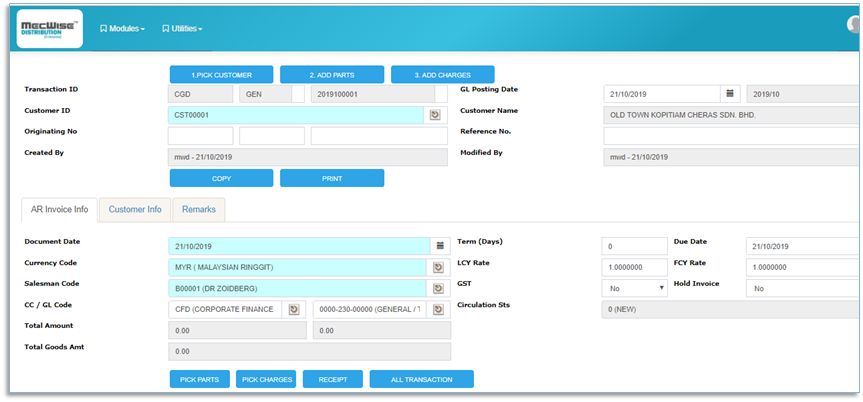Image resolution: width=863 pixels, height=402 pixels.
Task: Click the Total Goods Amt label
Action: click(x=54, y=347)
